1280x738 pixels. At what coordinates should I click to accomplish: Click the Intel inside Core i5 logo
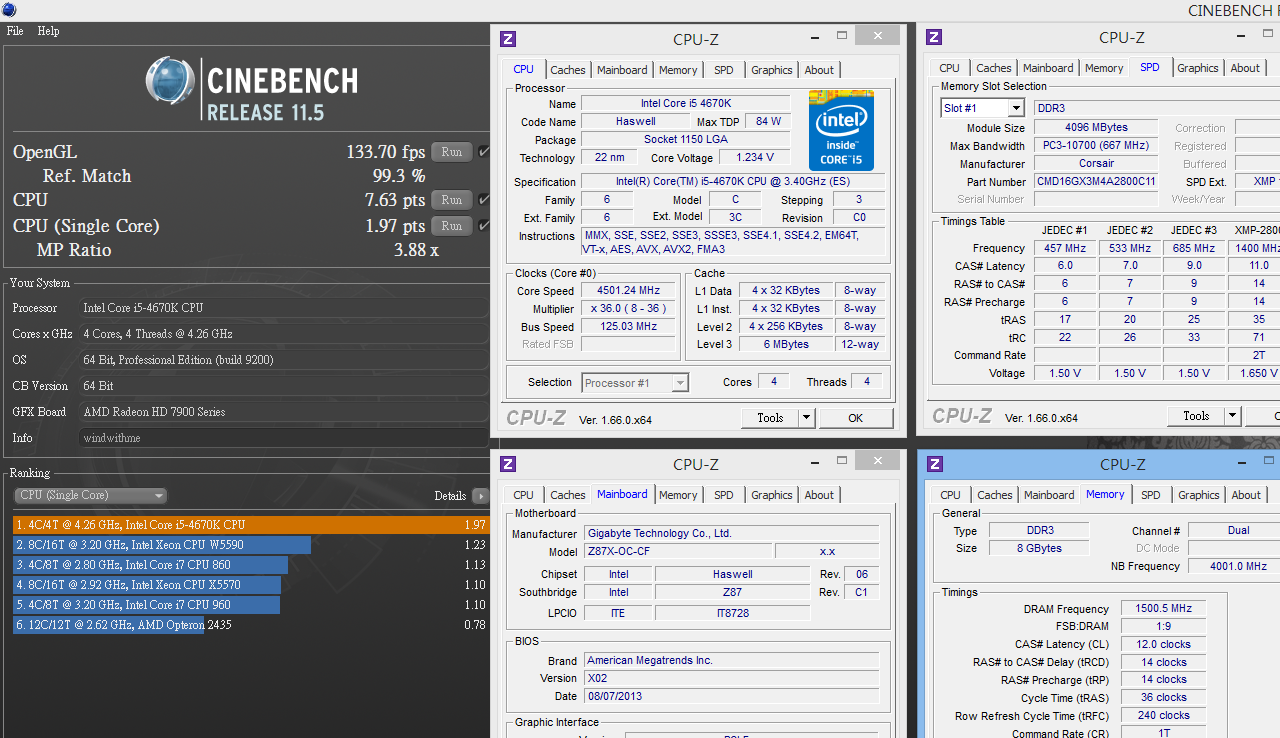click(x=841, y=131)
